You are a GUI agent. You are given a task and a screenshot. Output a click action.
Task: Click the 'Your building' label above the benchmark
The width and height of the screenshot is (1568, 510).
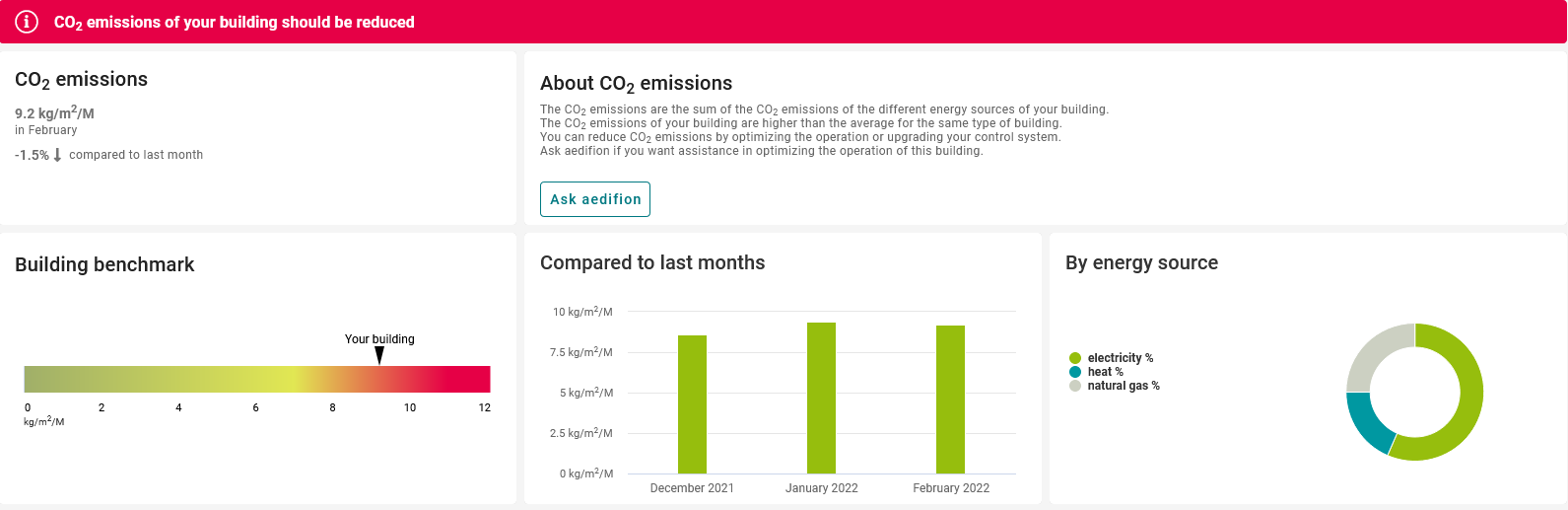379,339
